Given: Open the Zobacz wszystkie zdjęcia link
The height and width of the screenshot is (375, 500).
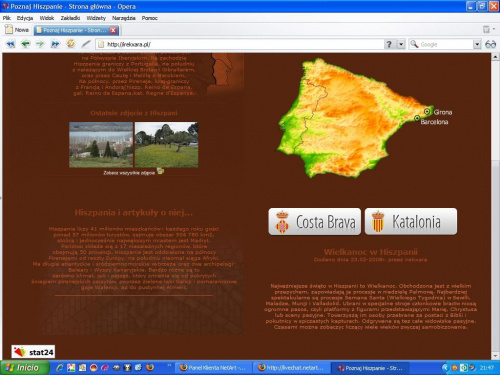Looking at the screenshot, I should 129,173.
